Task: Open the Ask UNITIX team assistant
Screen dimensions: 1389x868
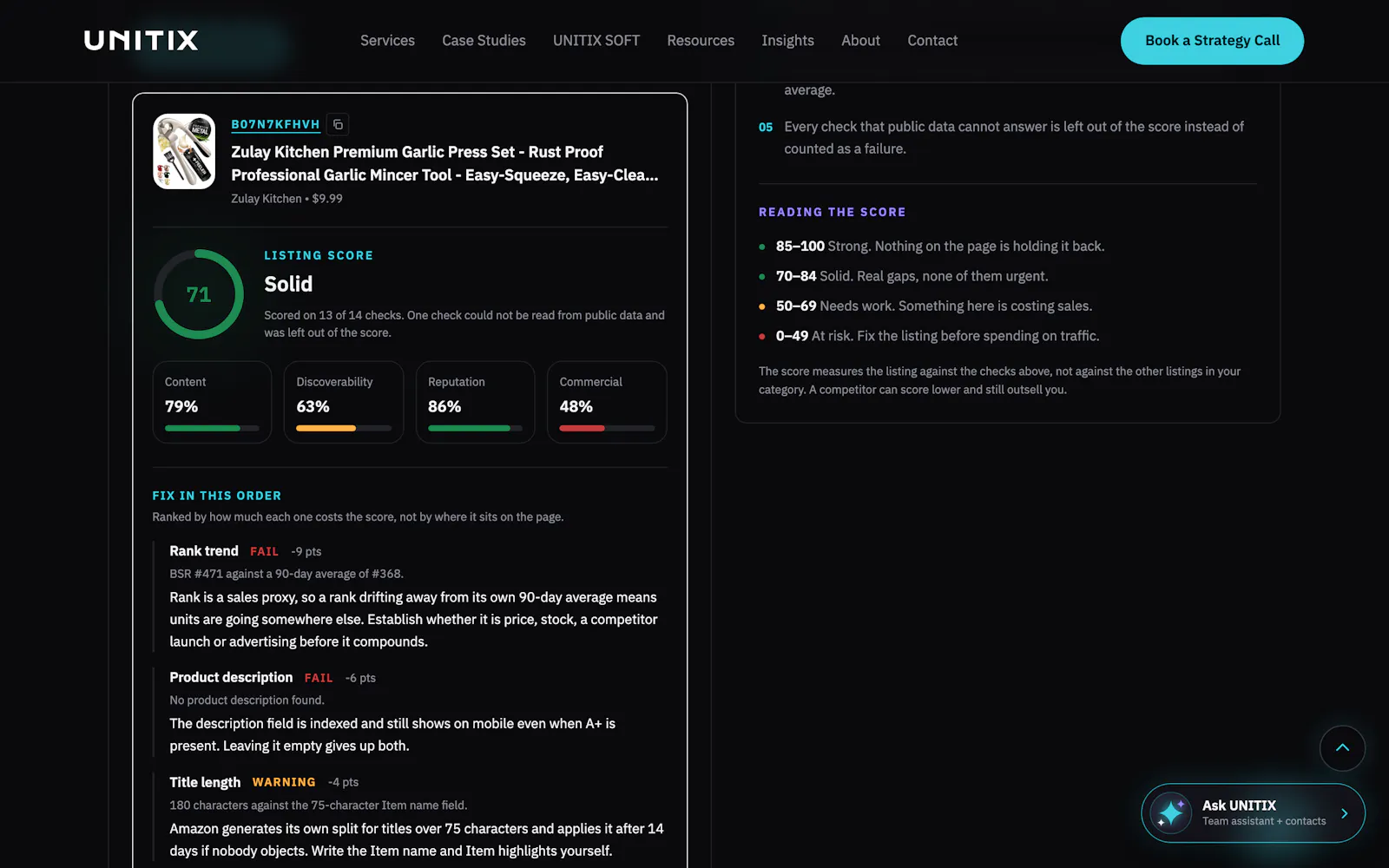Action: (1253, 813)
